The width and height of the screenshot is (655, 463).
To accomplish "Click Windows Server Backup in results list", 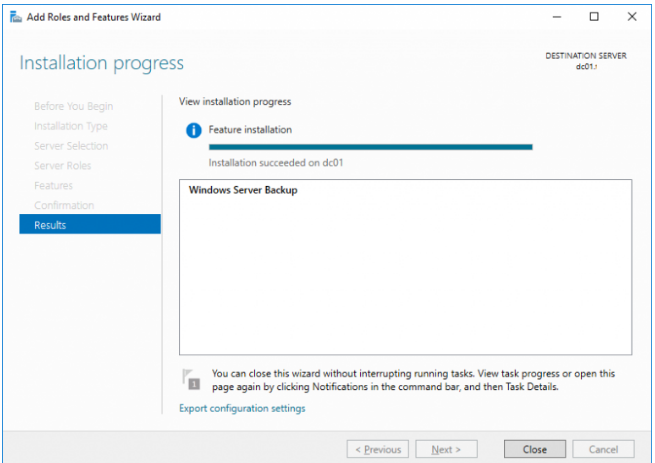I will coord(243,190).
